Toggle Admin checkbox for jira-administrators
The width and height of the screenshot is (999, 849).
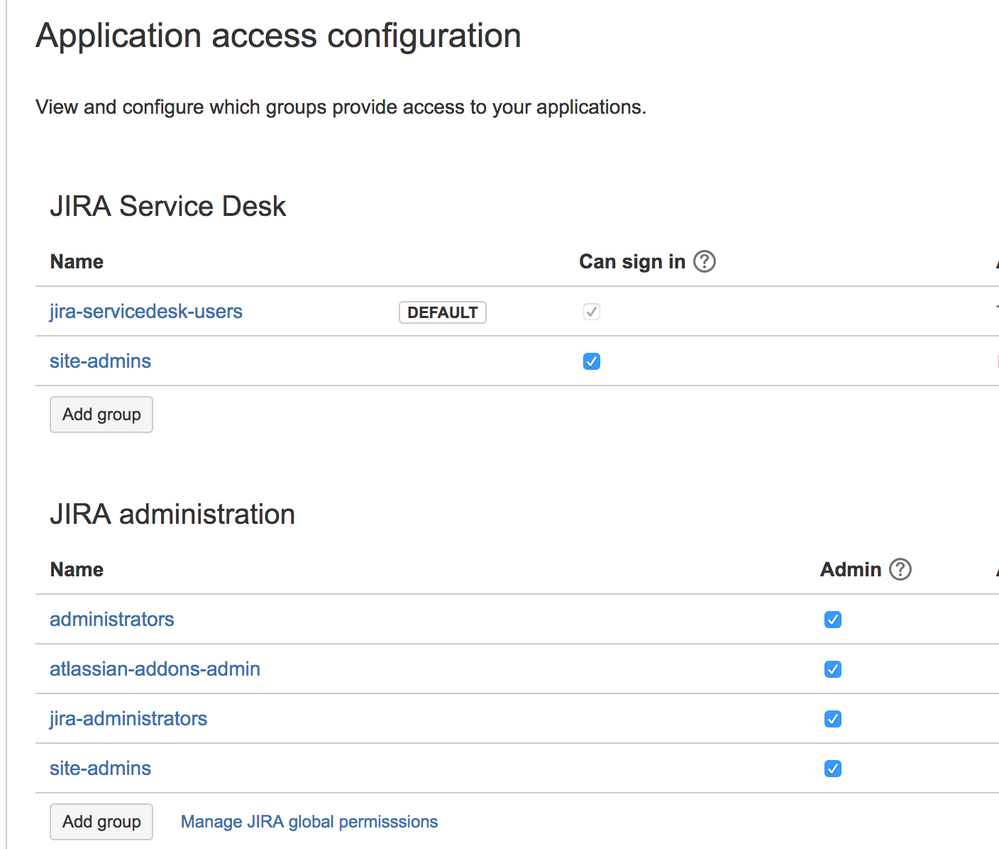point(833,718)
